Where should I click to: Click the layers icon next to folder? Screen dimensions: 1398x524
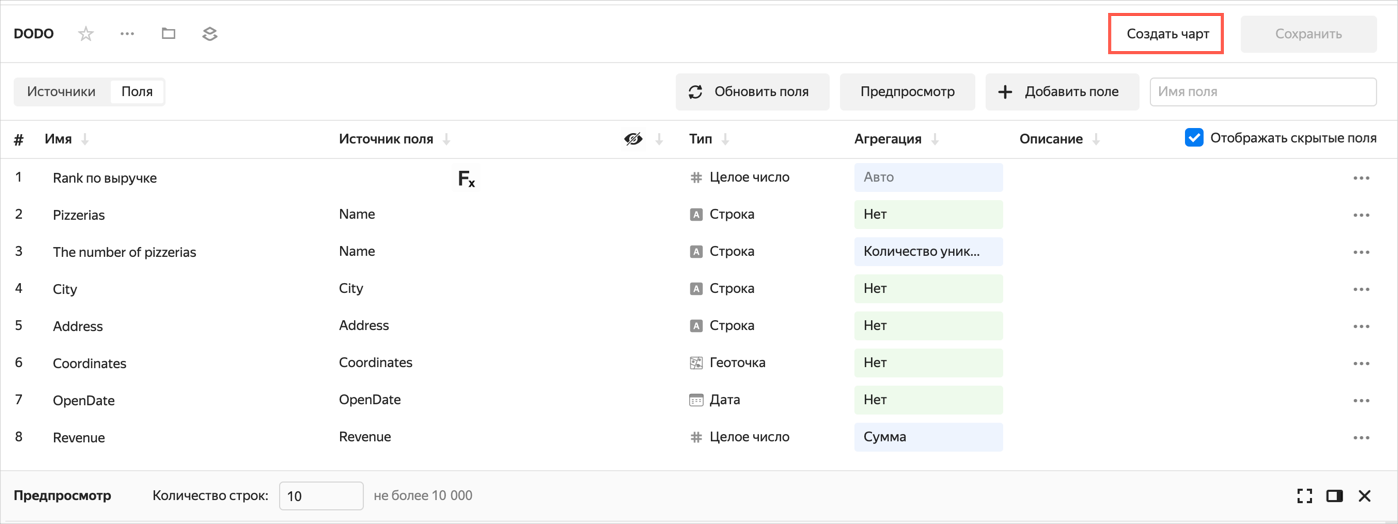[x=209, y=34]
